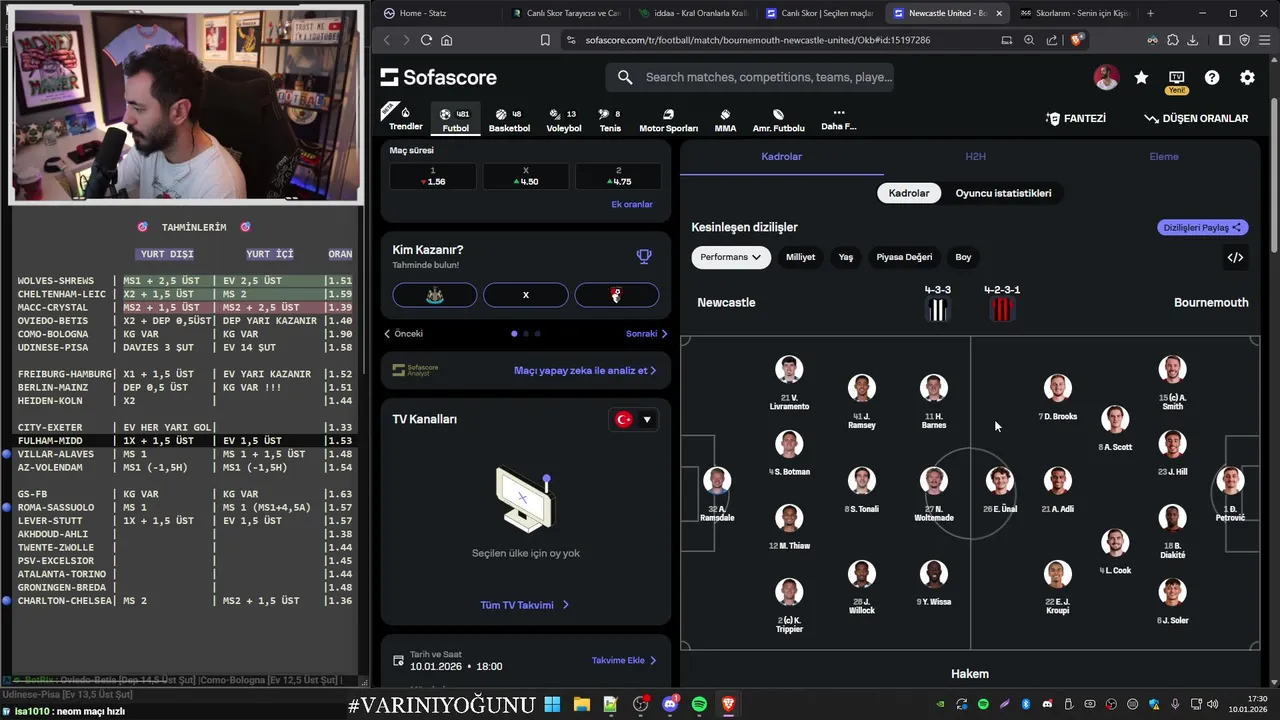1280x720 pixels.
Task: Open the FANTEZİ link
Action: pos(1076,118)
